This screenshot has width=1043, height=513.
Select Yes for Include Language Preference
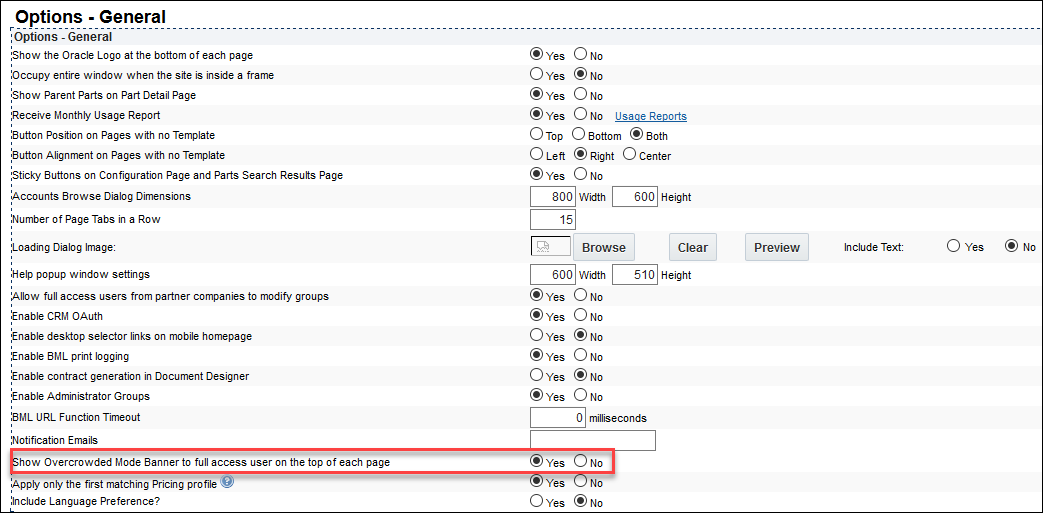[x=535, y=501]
